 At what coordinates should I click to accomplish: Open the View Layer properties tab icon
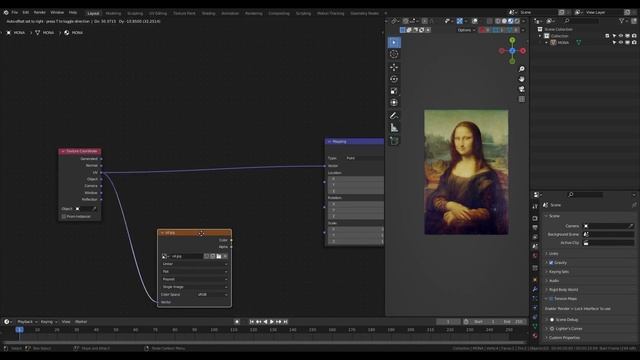coord(535,237)
